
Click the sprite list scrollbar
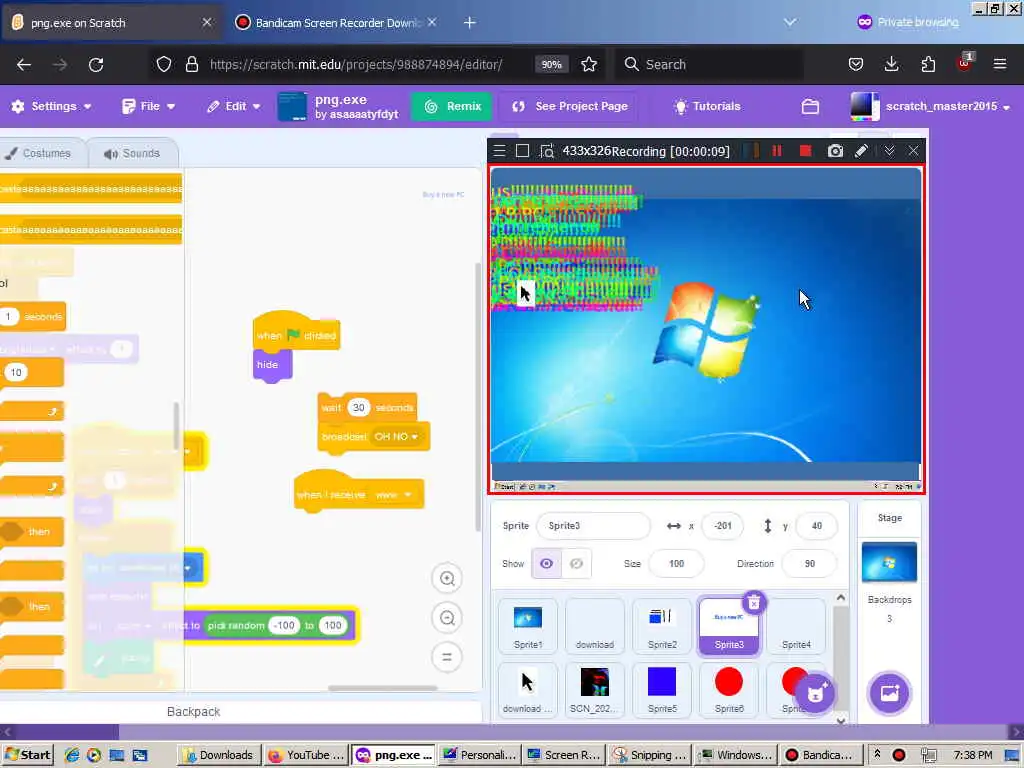[x=841, y=658]
